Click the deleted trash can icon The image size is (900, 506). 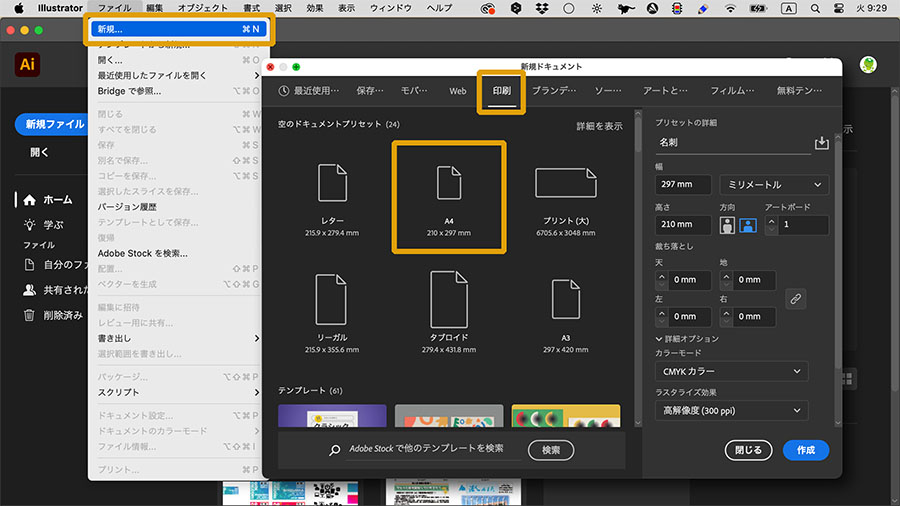click(29, 315)
